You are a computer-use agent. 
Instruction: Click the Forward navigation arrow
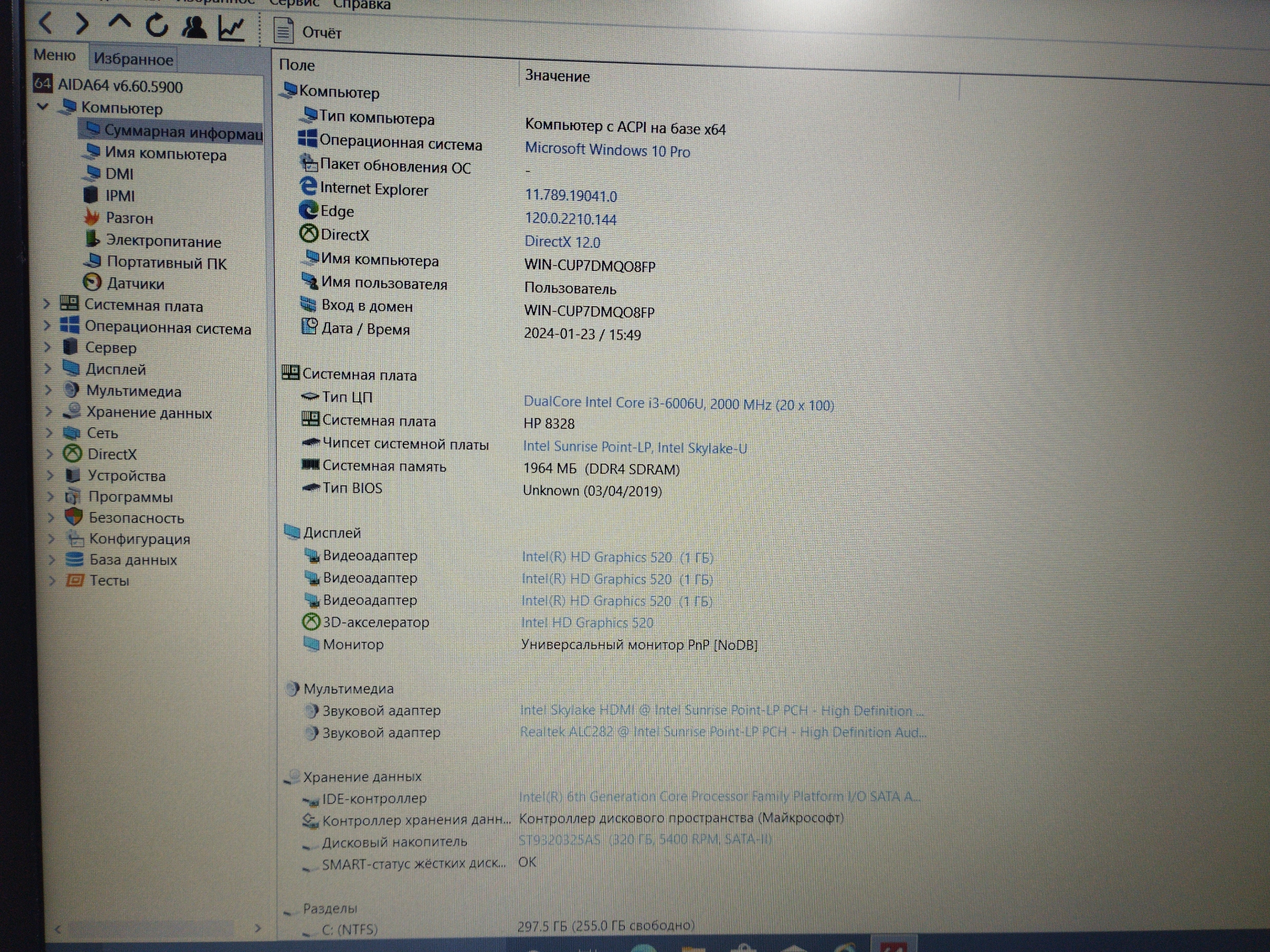(81, 24)
